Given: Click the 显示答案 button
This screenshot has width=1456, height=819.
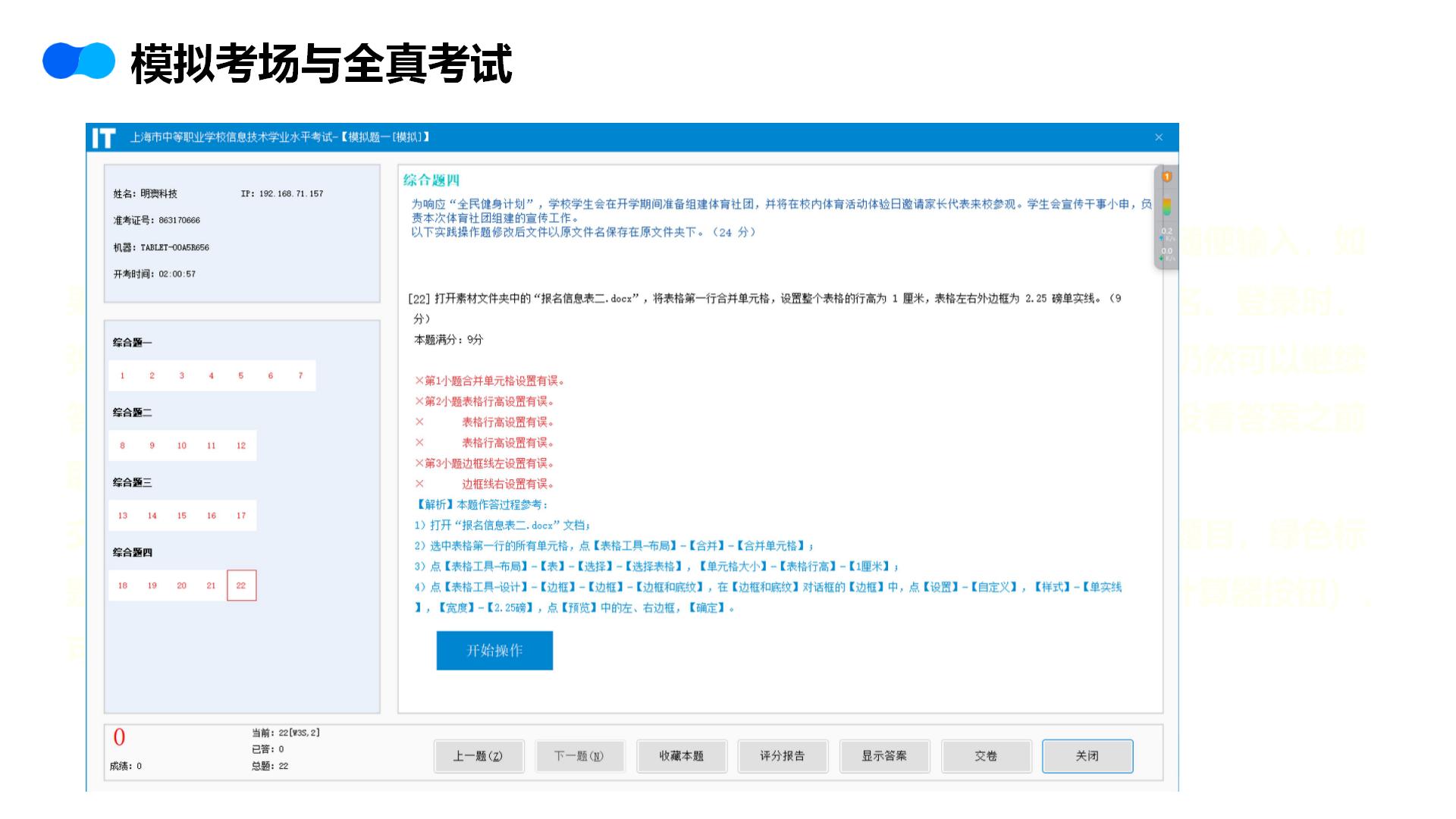Looking at the screenshot, I should tap(884, 756).
